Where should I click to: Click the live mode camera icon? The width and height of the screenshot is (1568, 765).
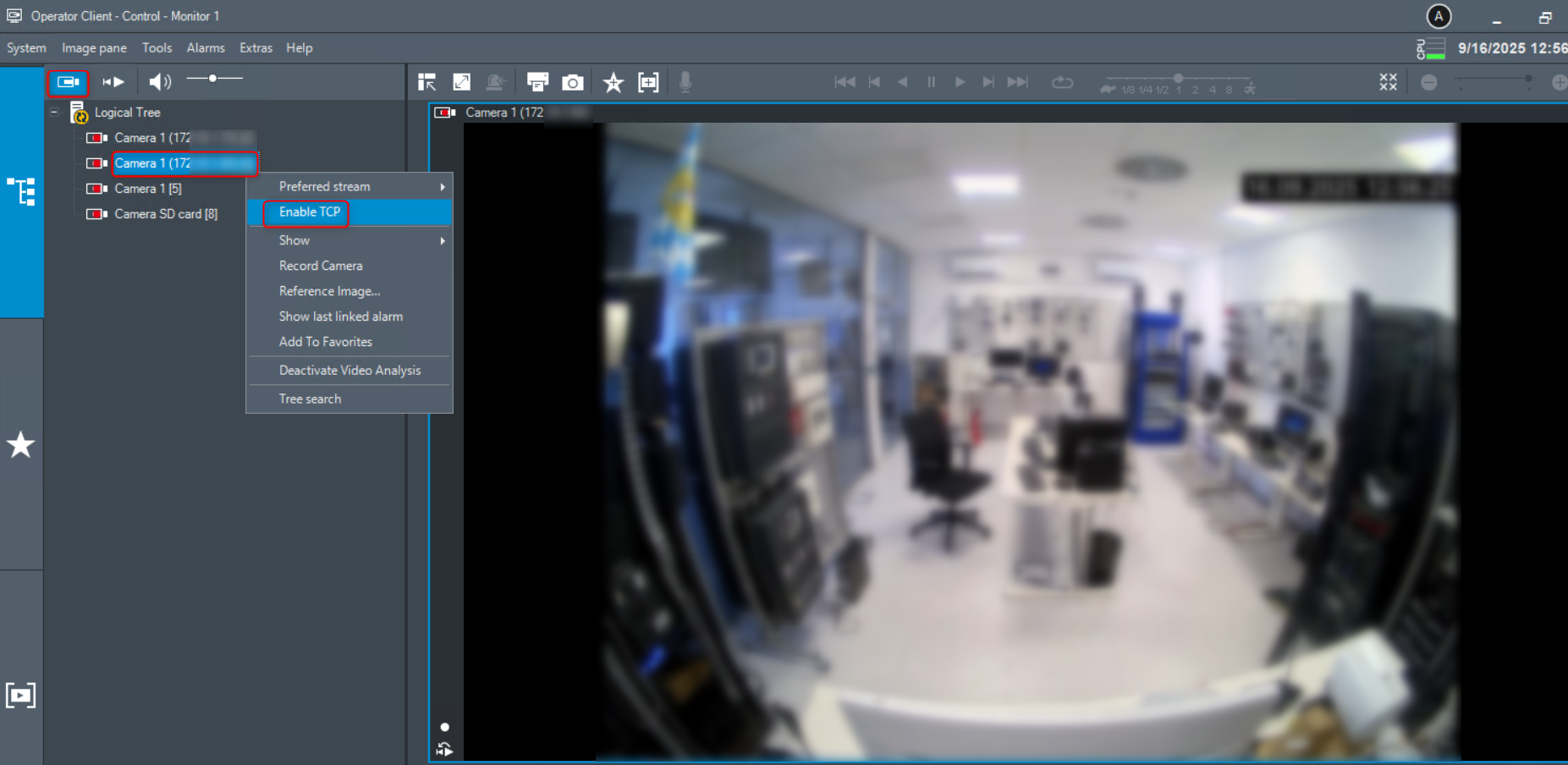tap(68, 82)
